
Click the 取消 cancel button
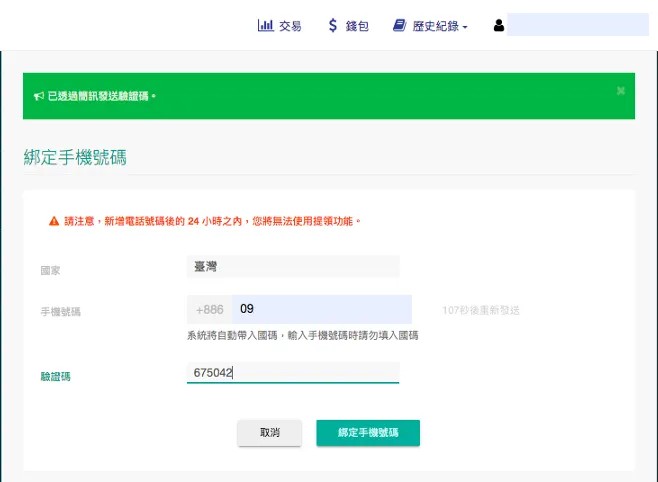tap(269, 432)
